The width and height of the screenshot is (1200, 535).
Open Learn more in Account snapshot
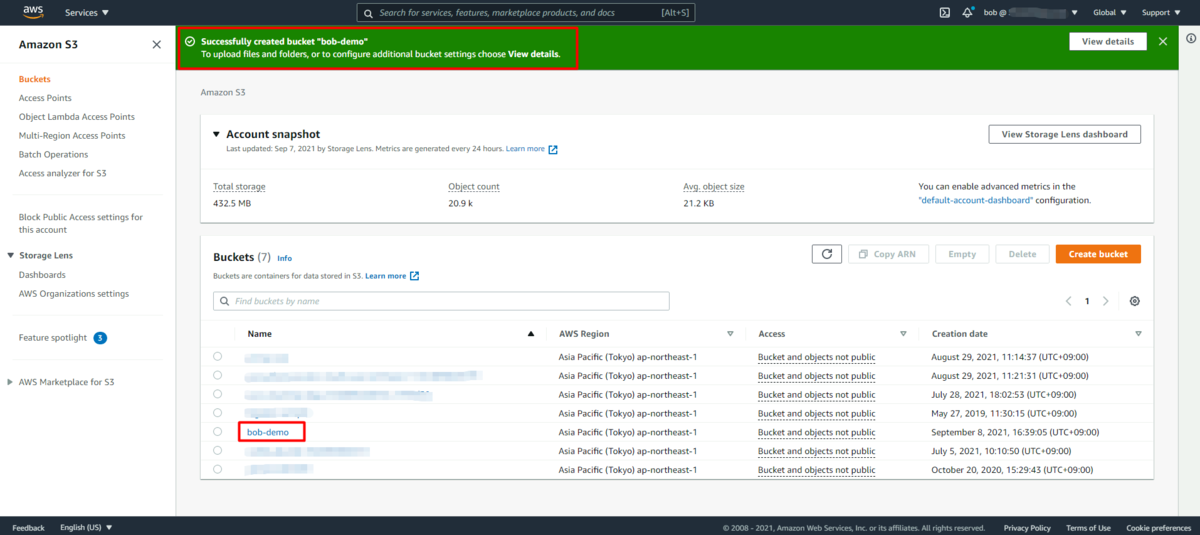(531, 149)
